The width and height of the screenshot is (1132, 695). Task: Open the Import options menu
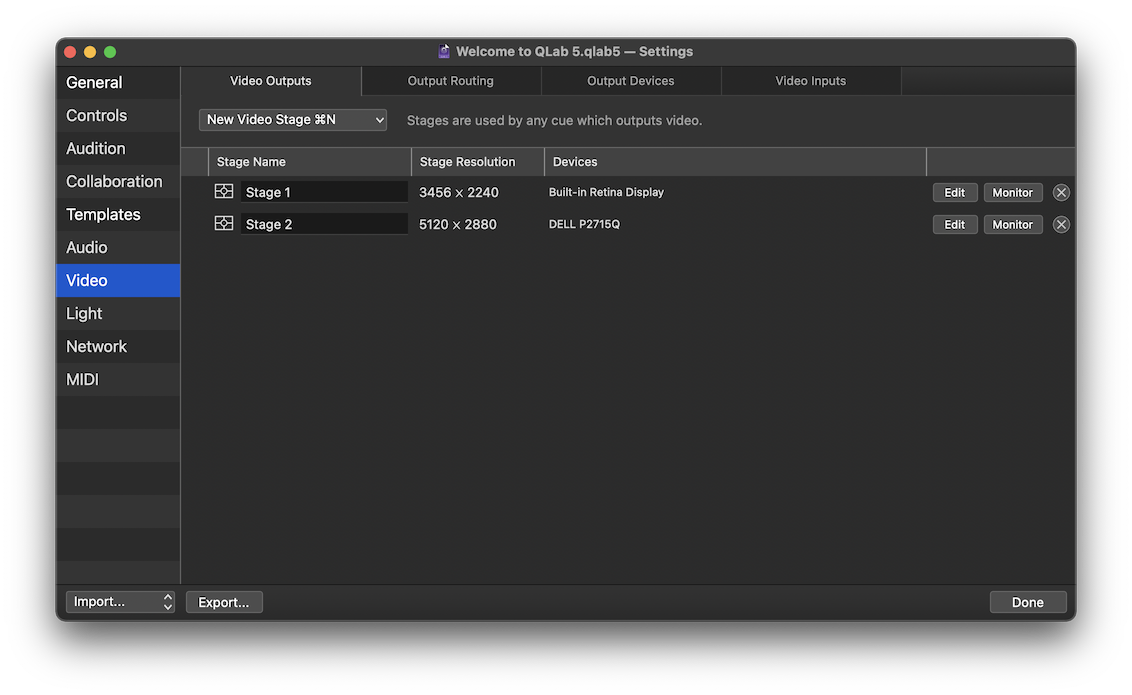120,601
